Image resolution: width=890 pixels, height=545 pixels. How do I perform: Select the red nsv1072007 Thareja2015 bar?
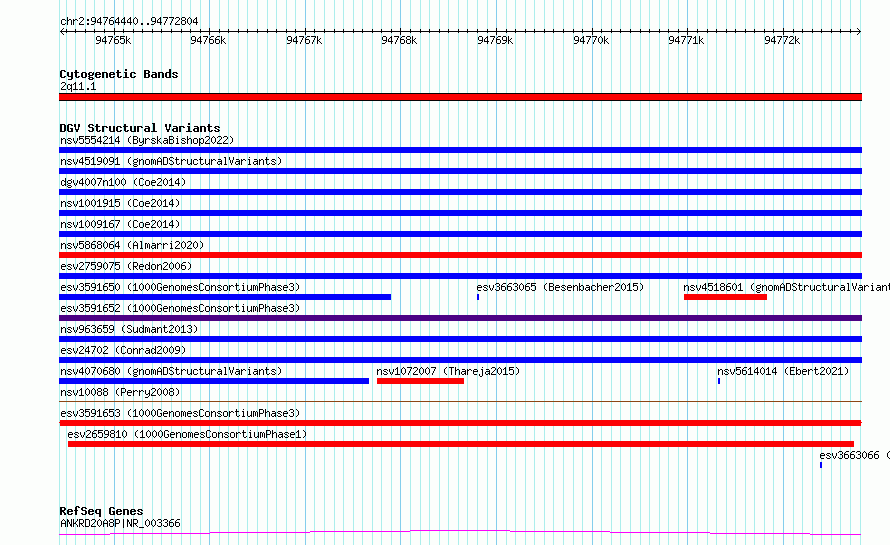click(420, 381)
